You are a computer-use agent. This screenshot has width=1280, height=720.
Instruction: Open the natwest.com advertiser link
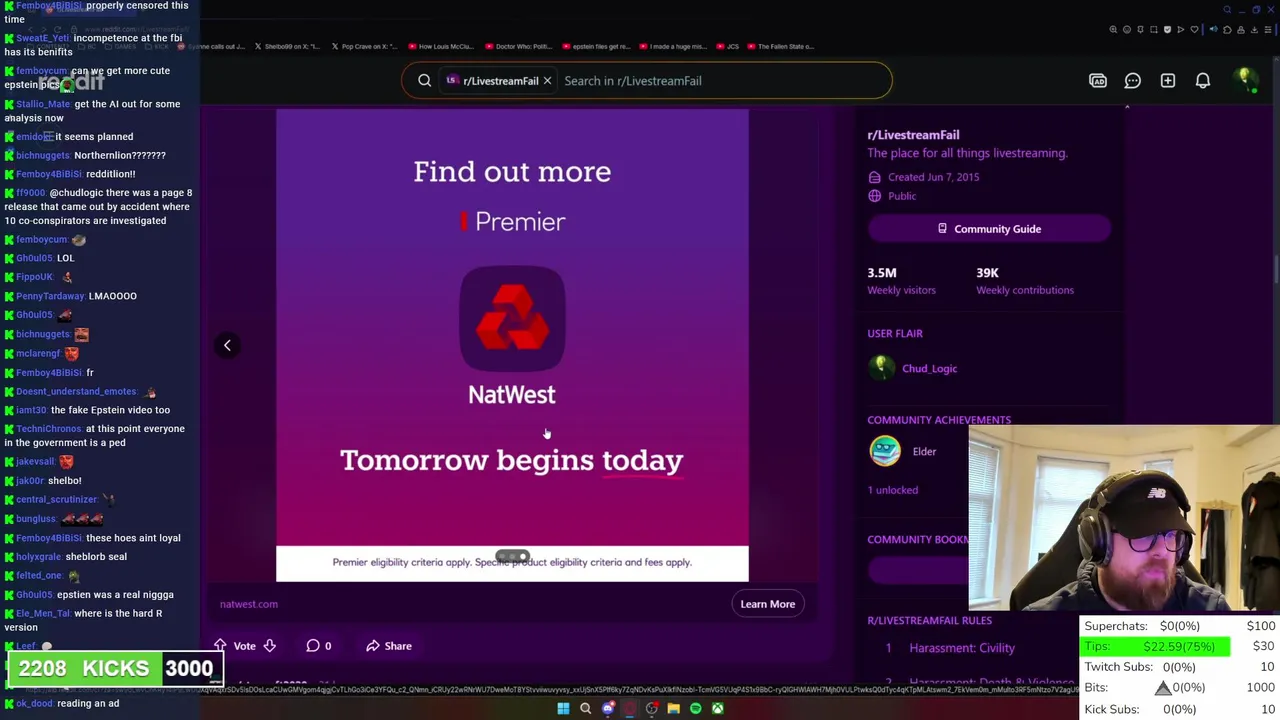coord(249,604)
